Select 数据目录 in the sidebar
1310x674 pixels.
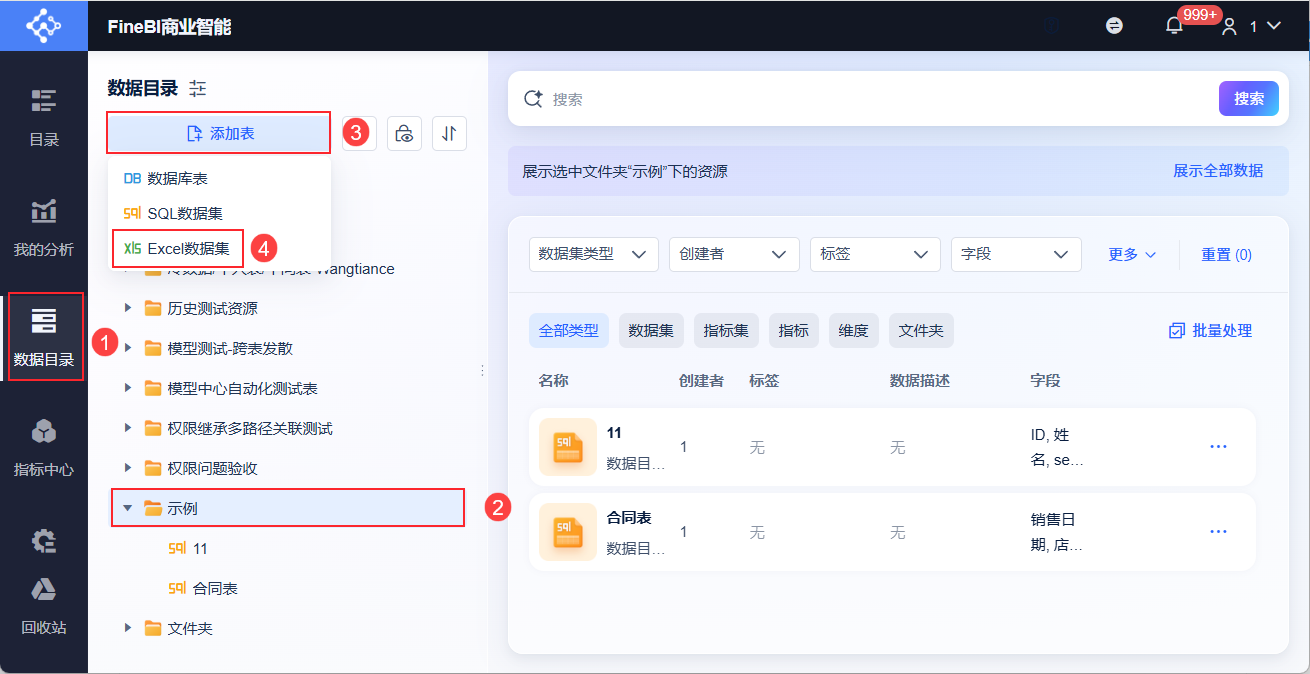point(44,337)
